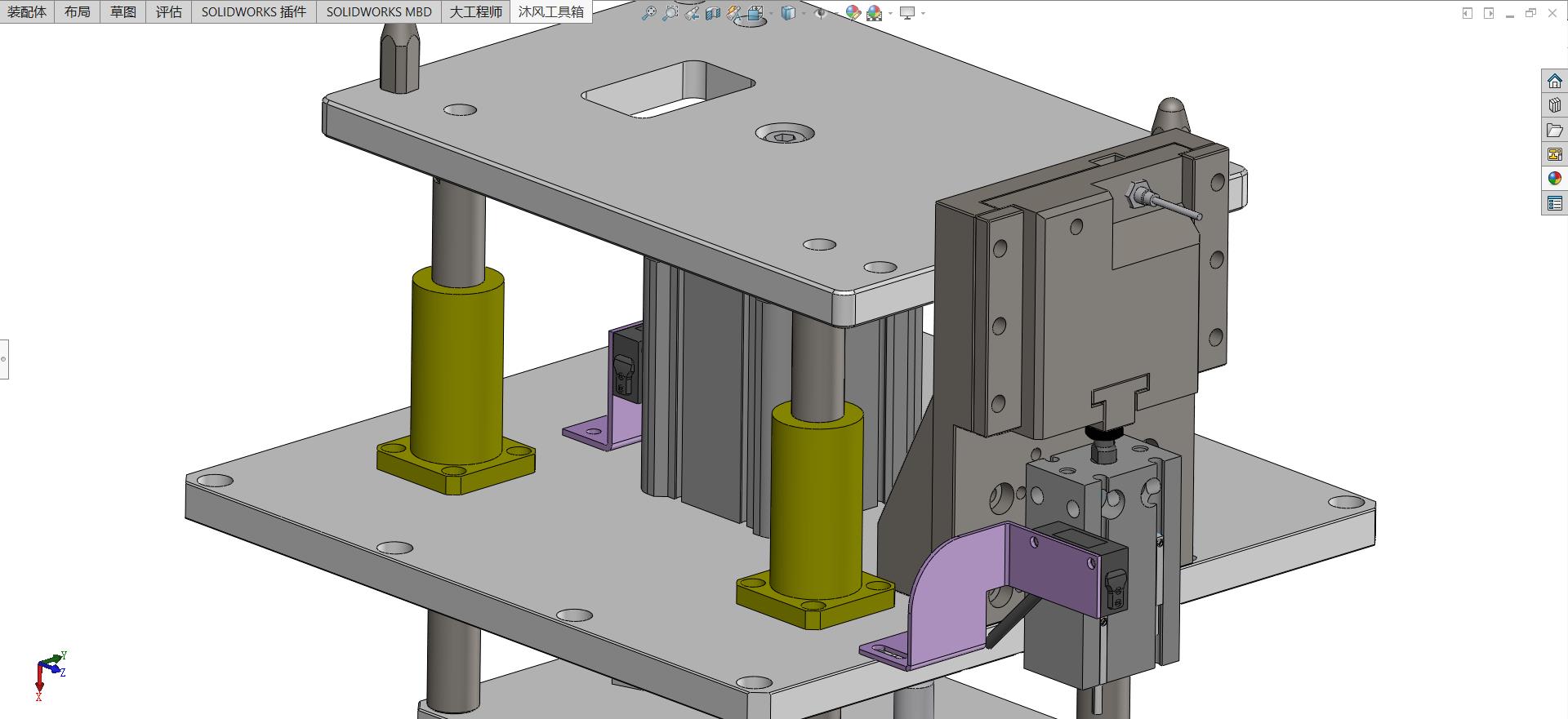1568x719 pixels.
Task: Open the Design Library task pane tab
Action: coord(1554,105)
